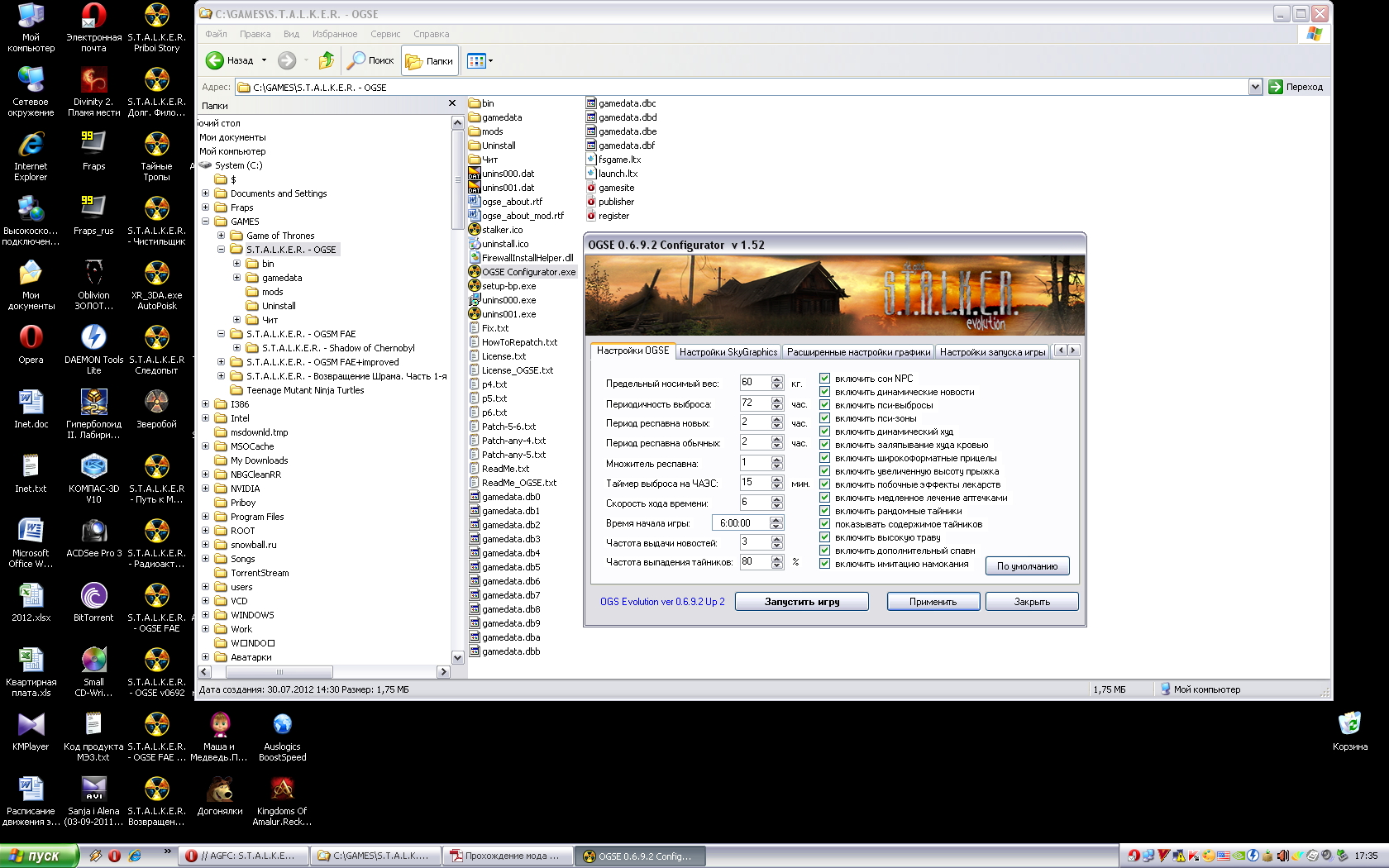Screen dimensions: 1389x868
Task: Select setup-bp.exe file
Action: pos(502,286)
